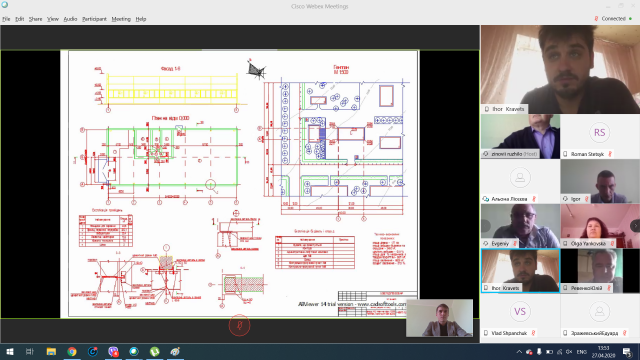640x360 pixels.
Task: Open the green uTorrent taskbar icon
Action: coord(155,351)
